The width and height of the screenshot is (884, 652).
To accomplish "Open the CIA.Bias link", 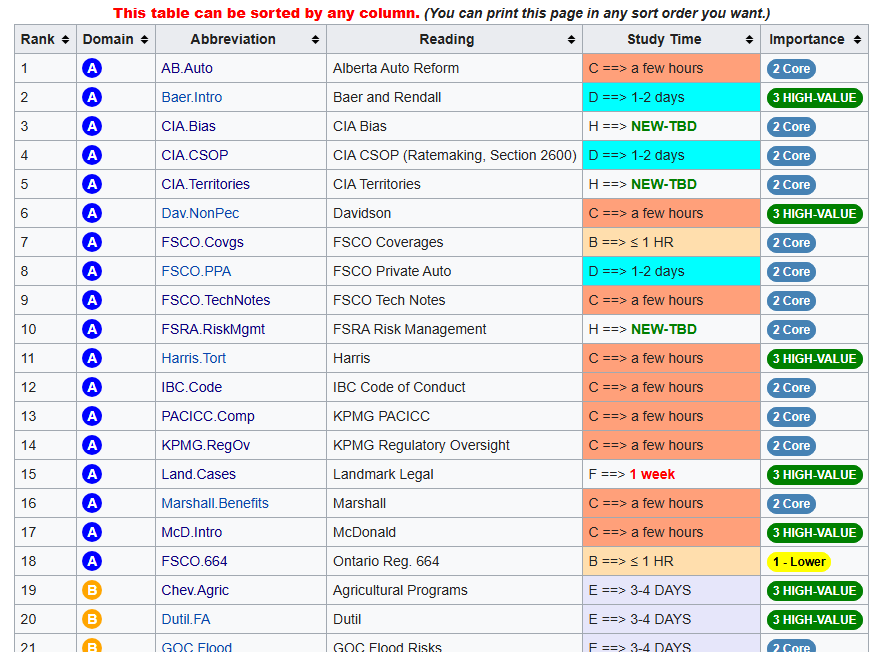I will (188, 126).
